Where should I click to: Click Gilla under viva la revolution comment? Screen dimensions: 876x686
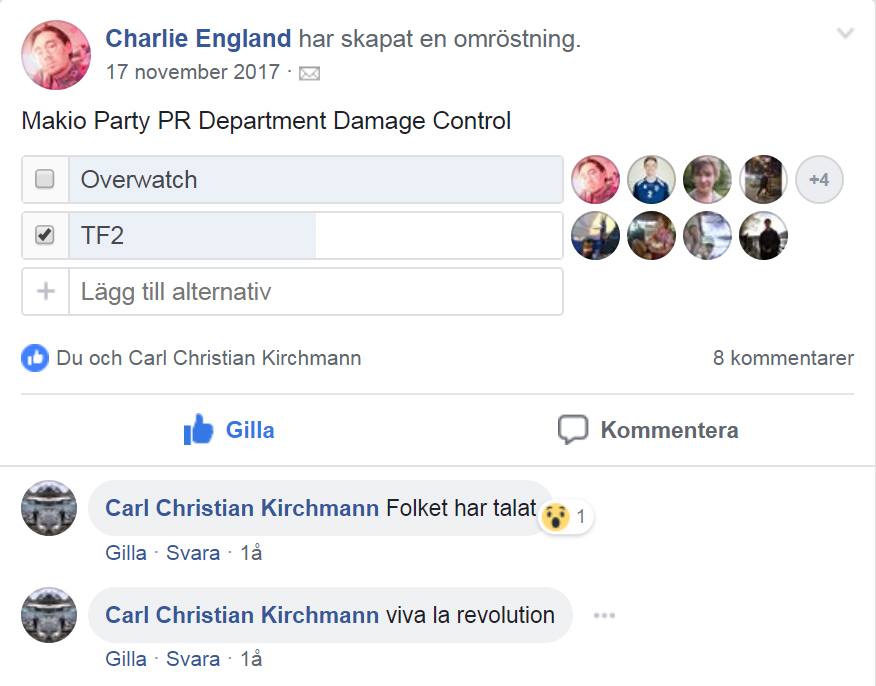click(x=126, y=659)
